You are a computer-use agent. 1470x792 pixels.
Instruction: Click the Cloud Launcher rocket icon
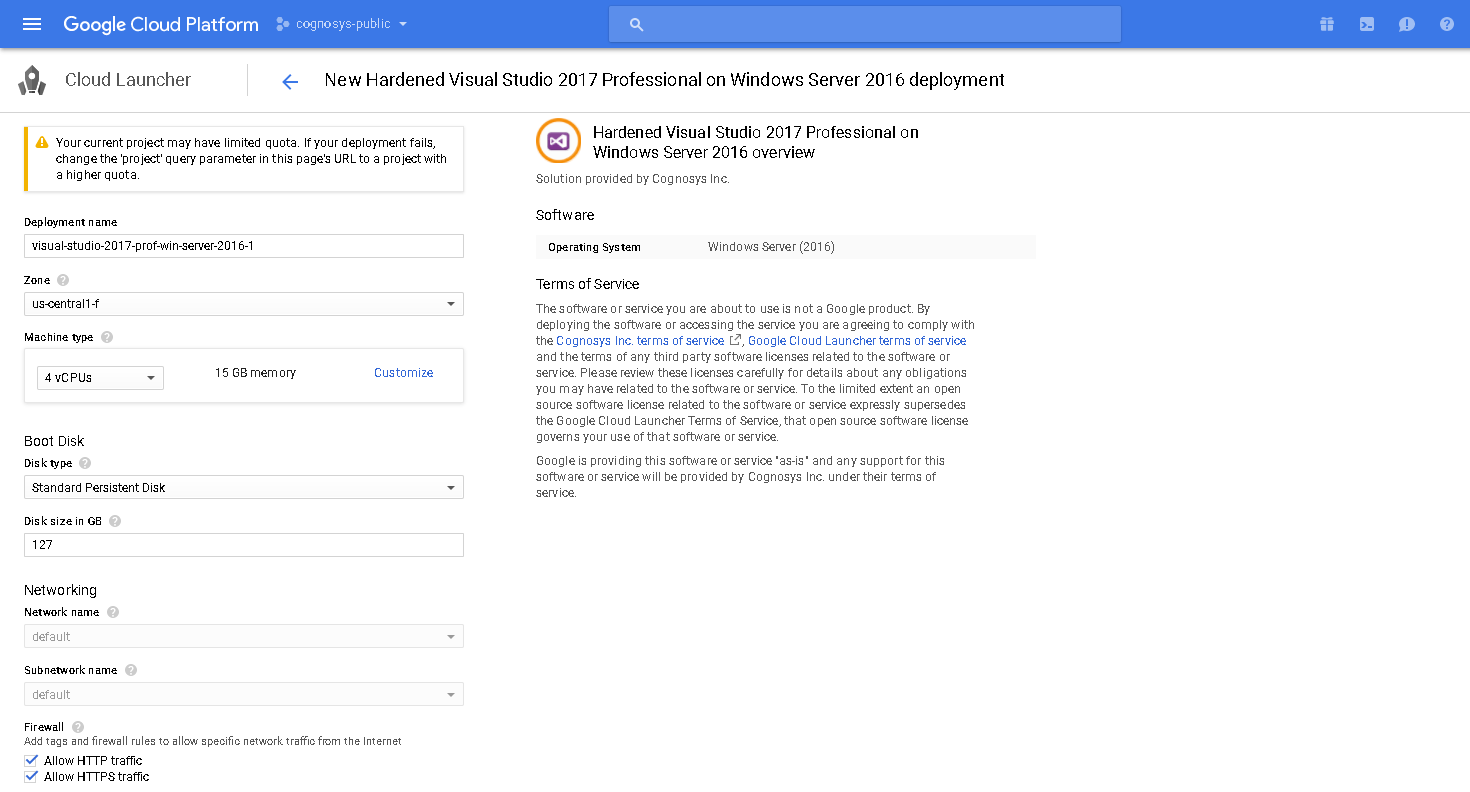click(32, 80)
